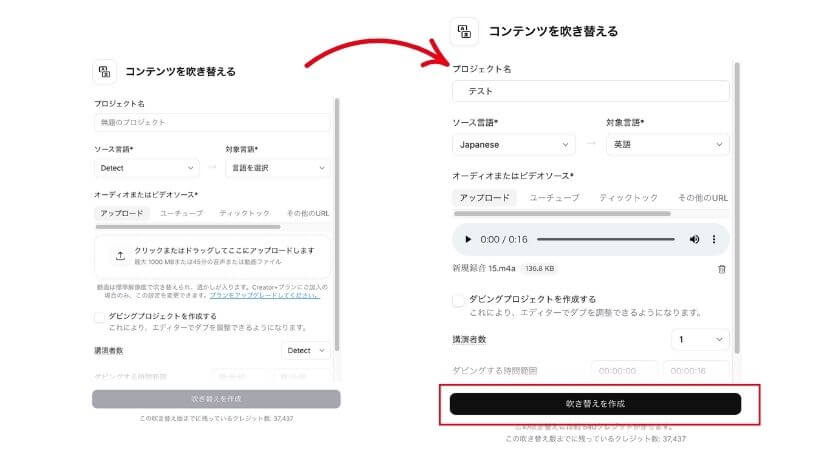Delete the 新規録音 15.m4a file with trash icon
Viewport: 830px width, 450px height.
point(721,269)
